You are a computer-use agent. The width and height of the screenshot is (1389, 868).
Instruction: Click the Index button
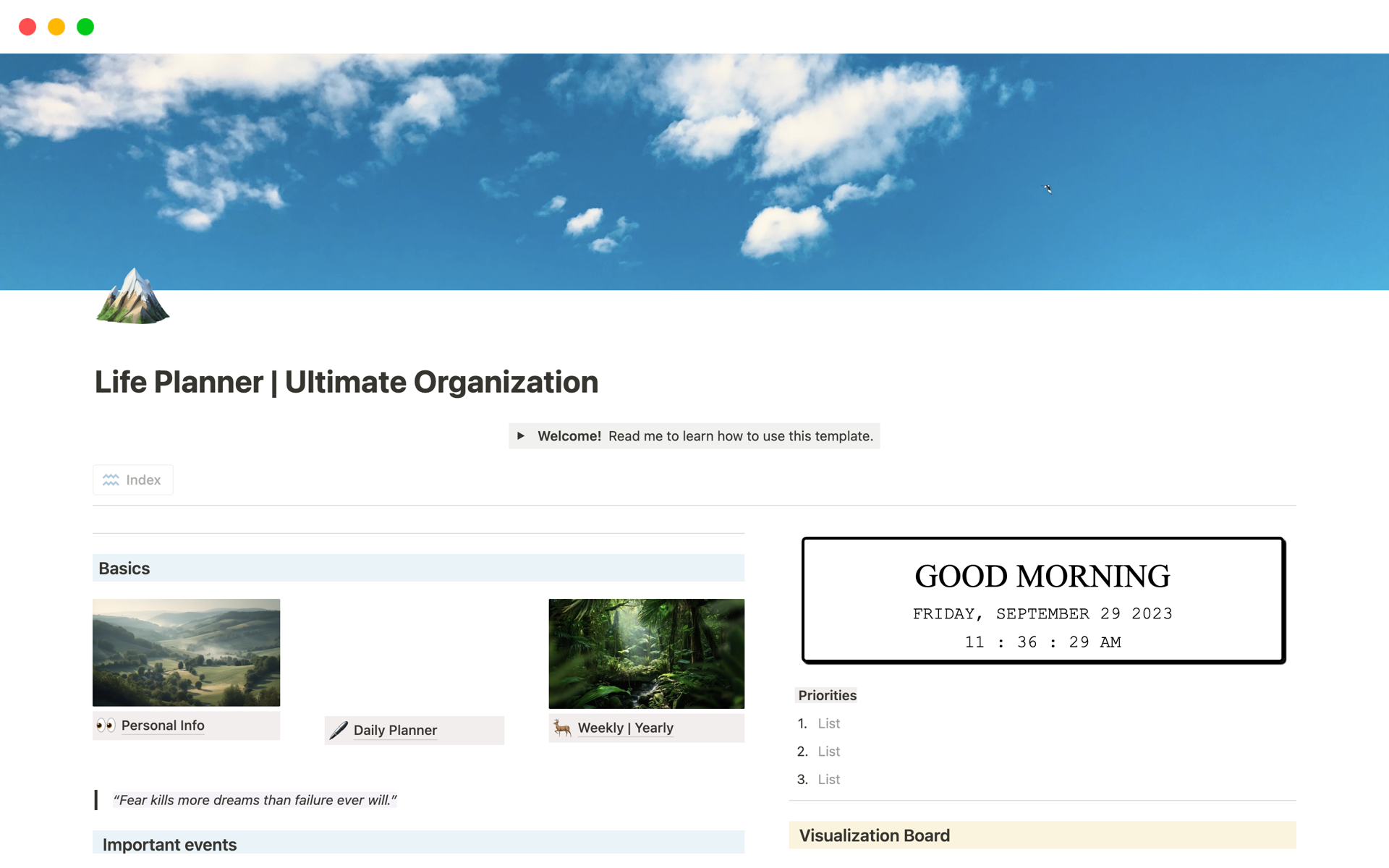coord(133,480)
